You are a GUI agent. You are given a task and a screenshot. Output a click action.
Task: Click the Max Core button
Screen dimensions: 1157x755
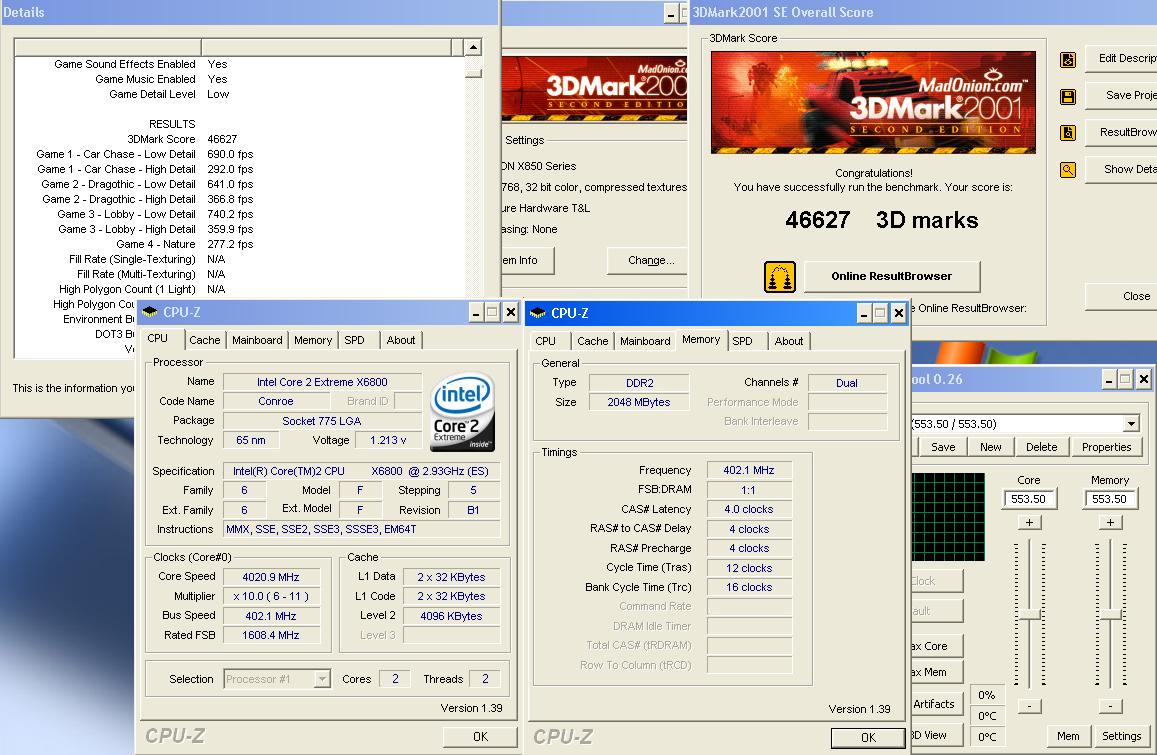[937, 646]
